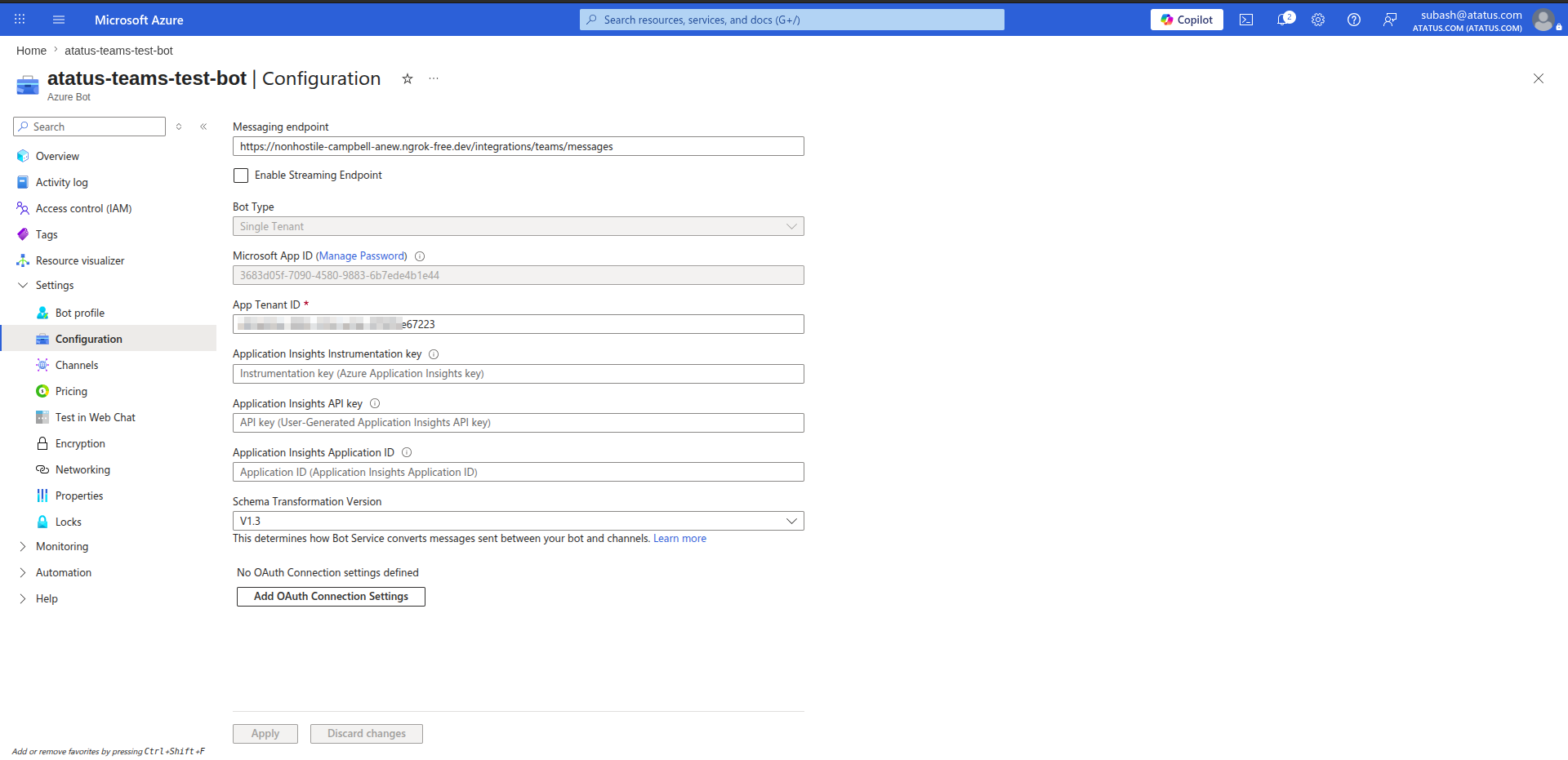This screenshot has width=1568, height=760.
Task: Launch Cloud Shell from the top bar
Action: click(1246, 20)
